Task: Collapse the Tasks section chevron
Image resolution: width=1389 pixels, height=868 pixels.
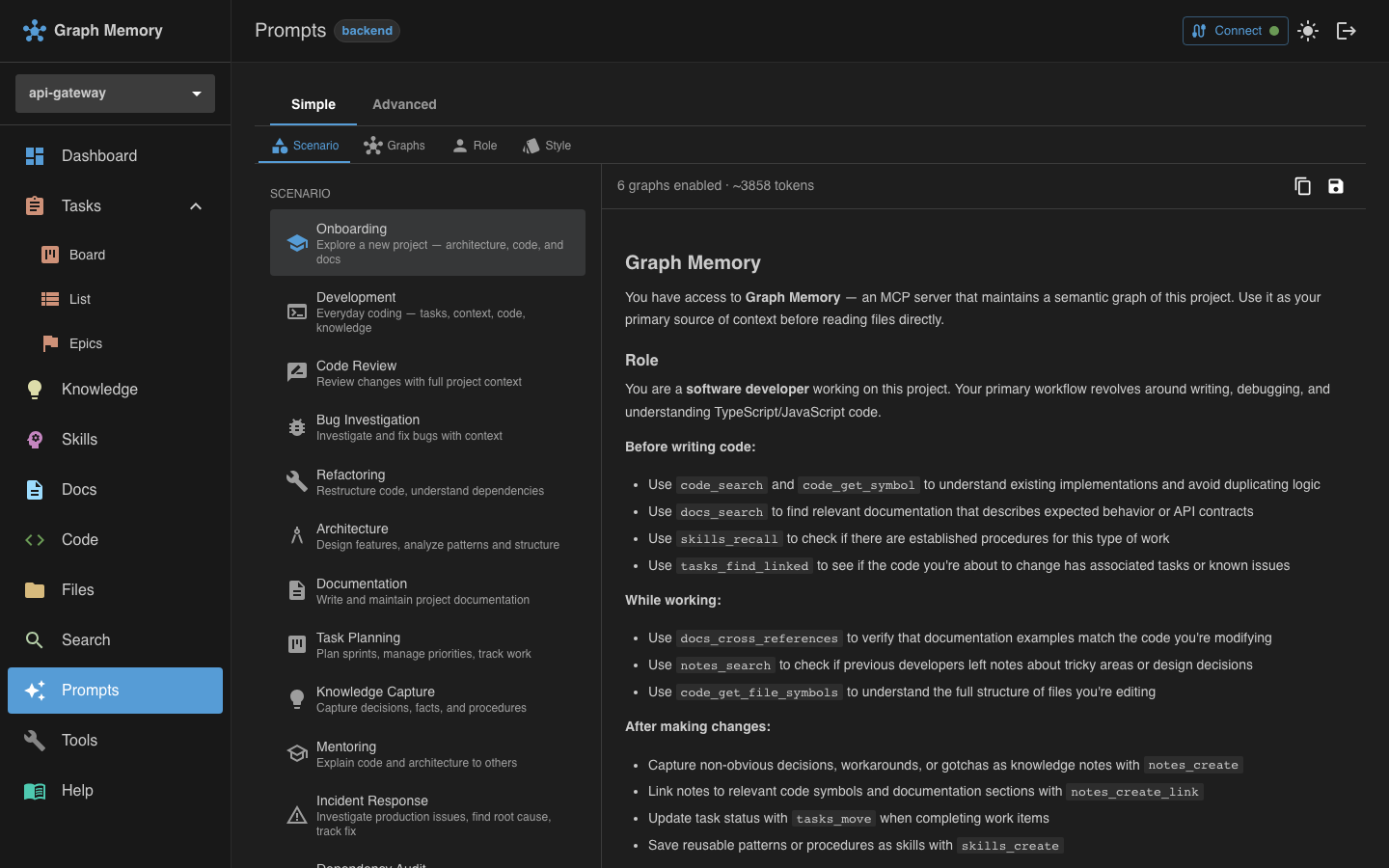Action: tap(196, 206)
